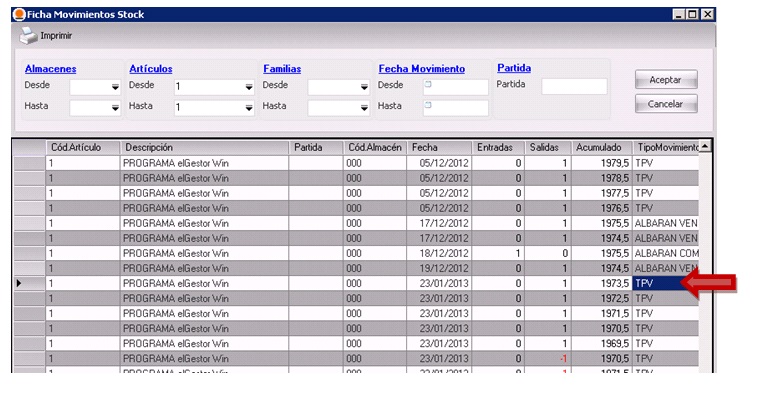Viewport: 758px width, 408px height.
Task: Click into the Partida input field
Action: point(567,87)
